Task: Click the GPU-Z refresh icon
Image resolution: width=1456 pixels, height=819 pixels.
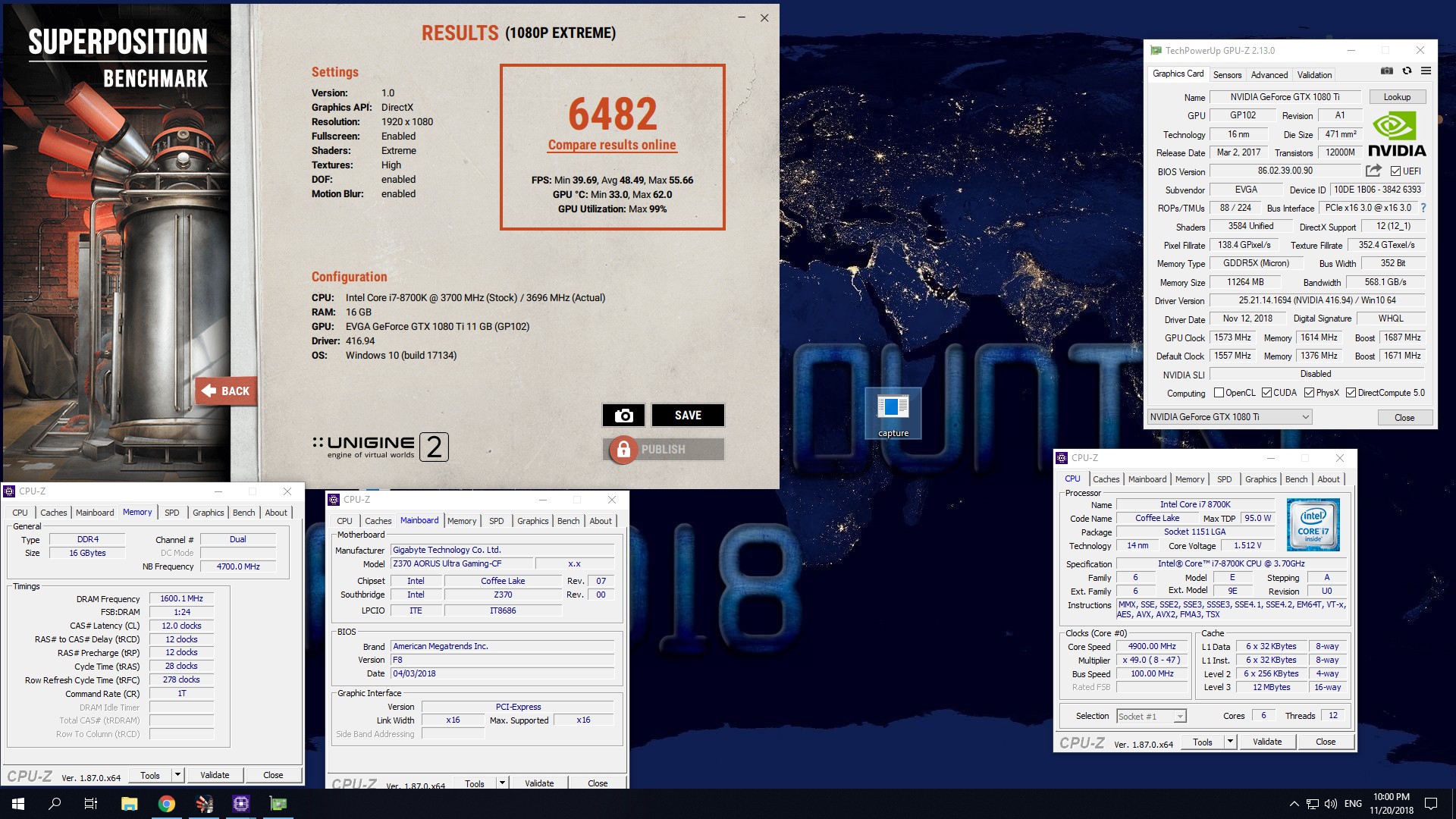Action: tap(1407, 71)
